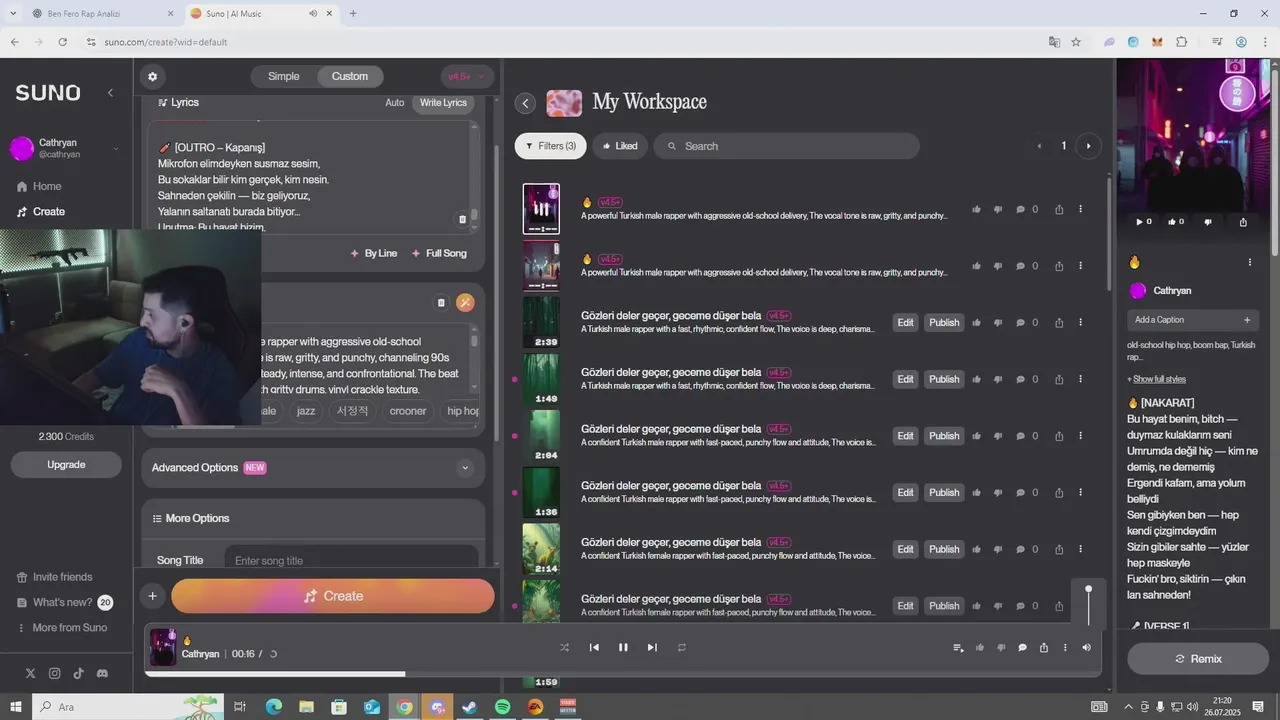Viewport: 1280px width, 720px height.
Task: Open comments on the 1:49 song row
Action: (1020, 379)
